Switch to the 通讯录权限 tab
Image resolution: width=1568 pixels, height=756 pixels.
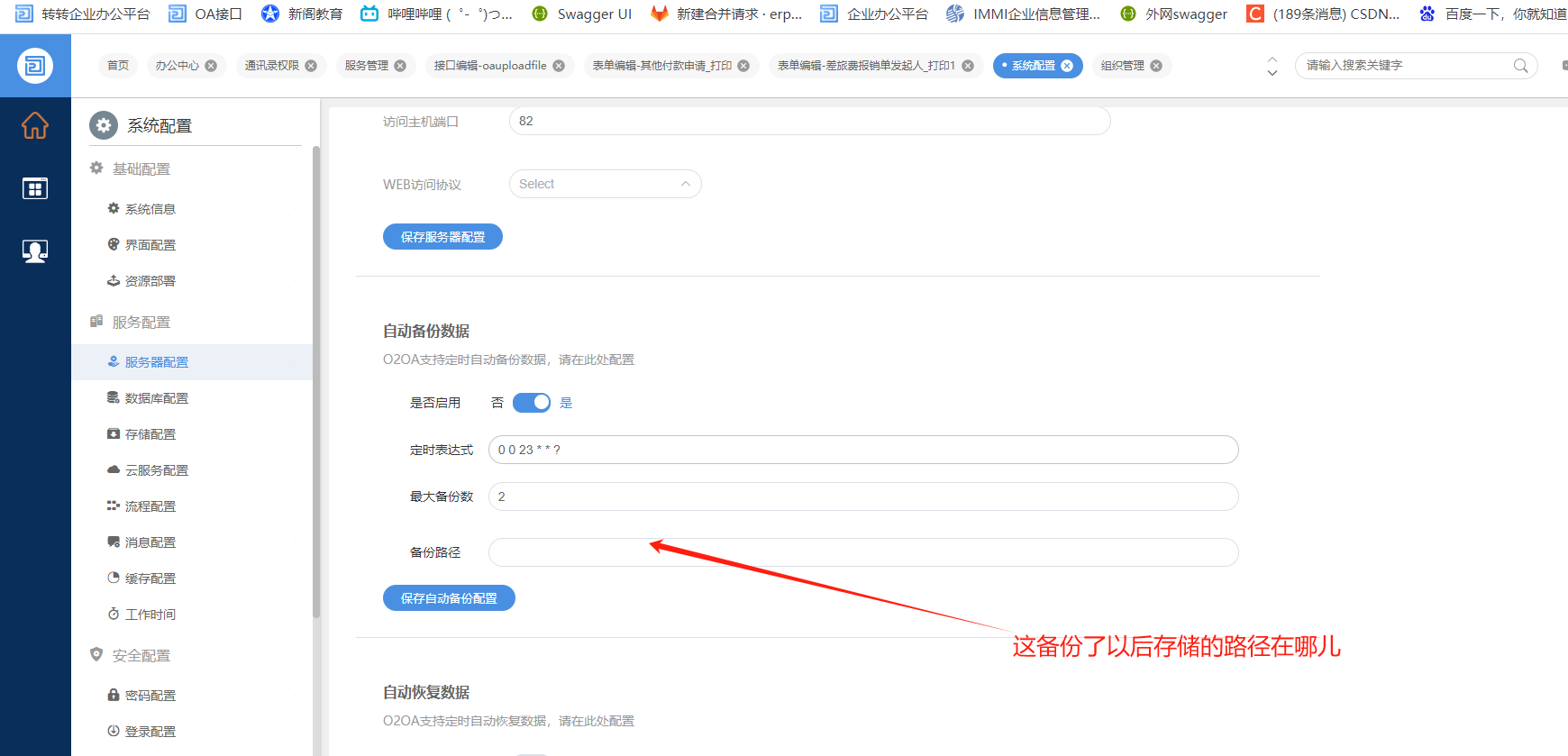pos(272,66)
